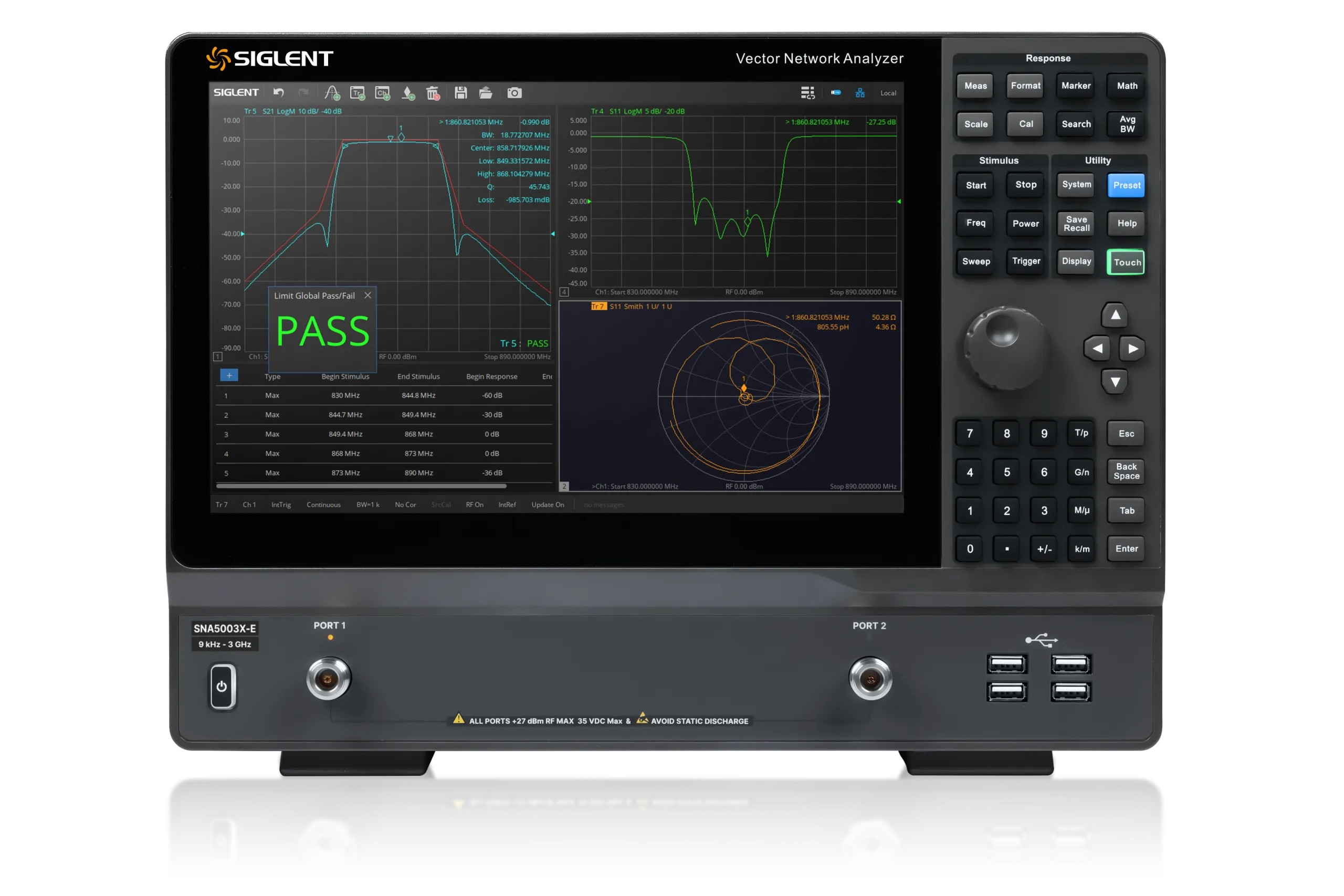The height and width of the screenshot is (896, 1344).
Task: Open the Tr 7 trace selector
Action: pos(222,504)
